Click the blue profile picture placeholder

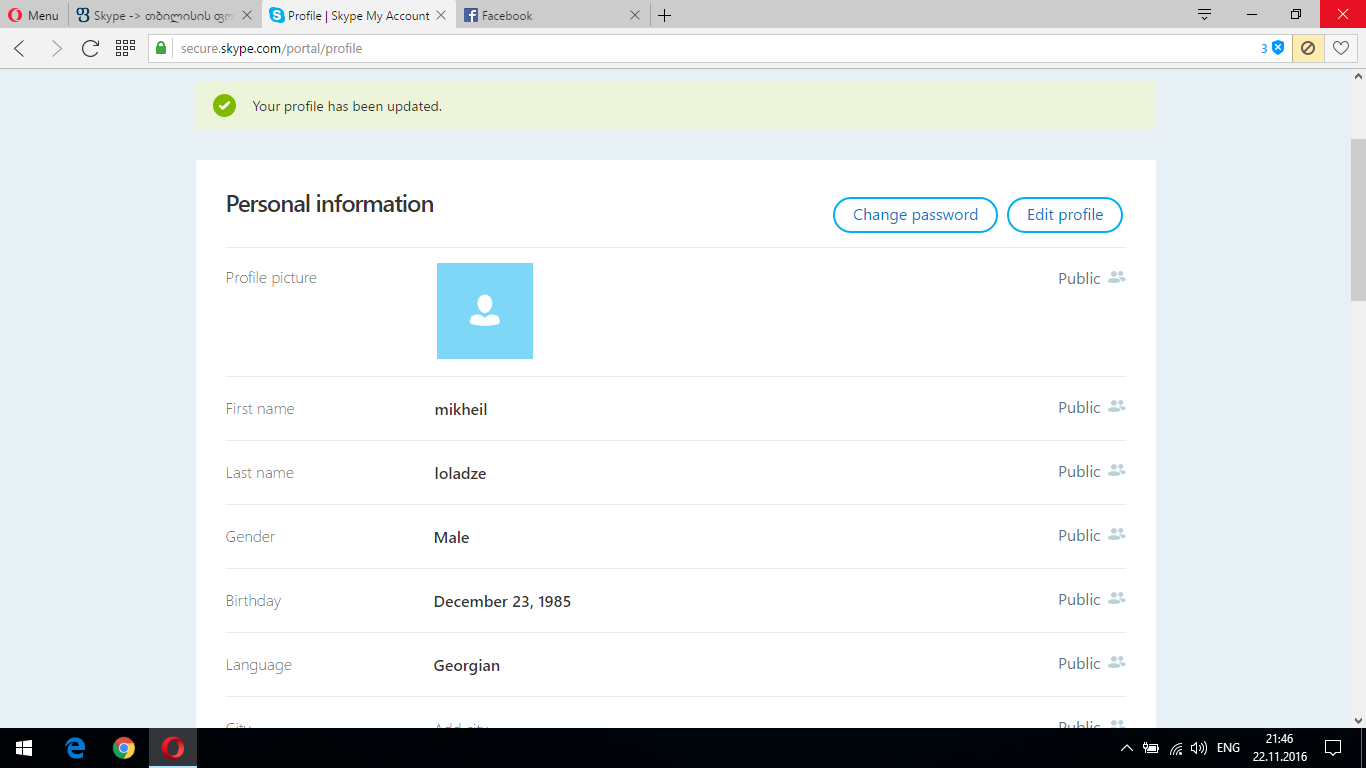click(x=485, y=311)
